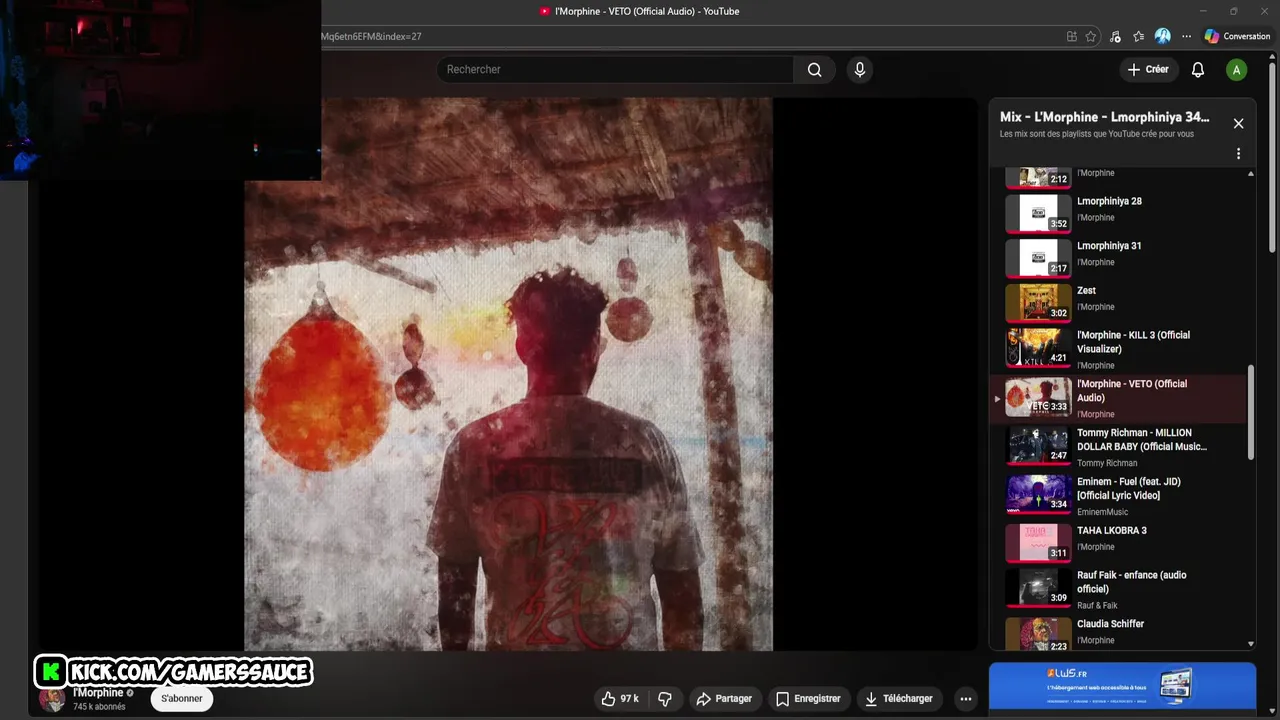
Task: Click 'Eminem - Fuel (feat. JID)' title
Action: (1129, 489)
